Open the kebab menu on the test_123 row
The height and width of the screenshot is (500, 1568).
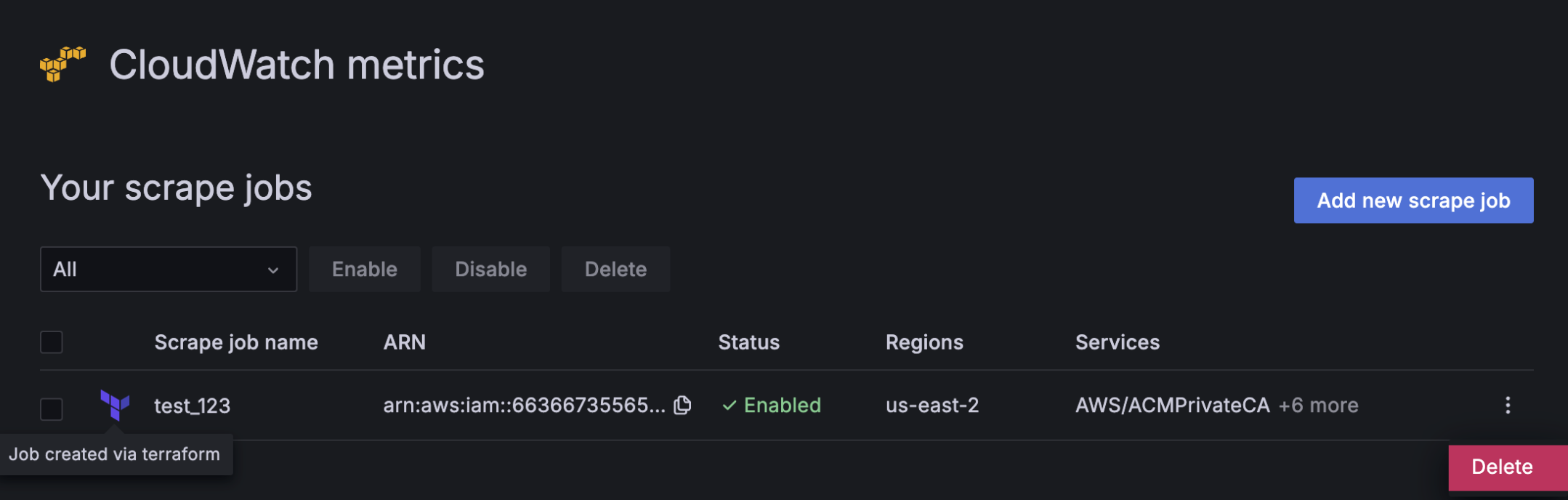point(1508,406)
